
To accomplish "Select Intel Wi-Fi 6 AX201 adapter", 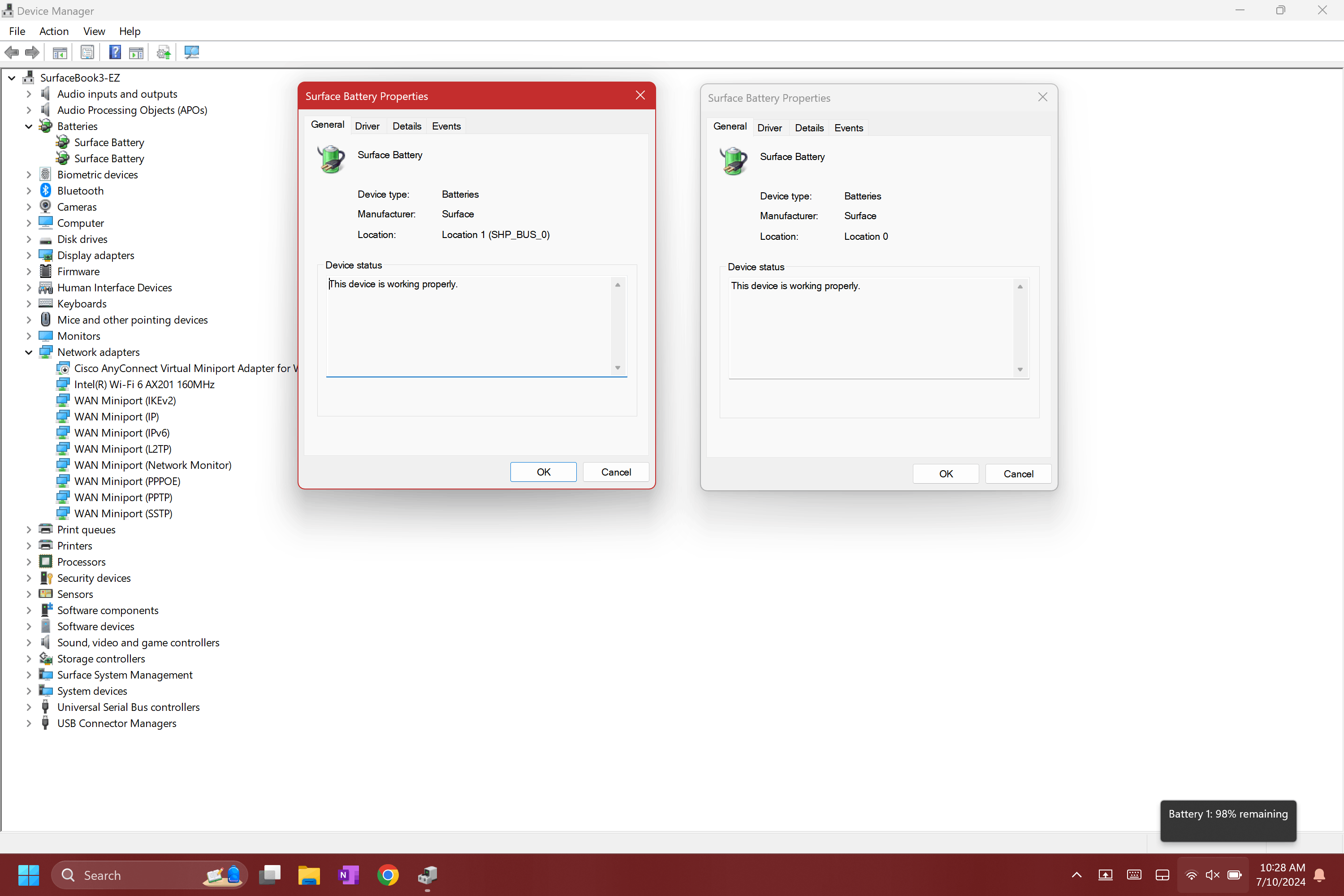I will [144, 385].
